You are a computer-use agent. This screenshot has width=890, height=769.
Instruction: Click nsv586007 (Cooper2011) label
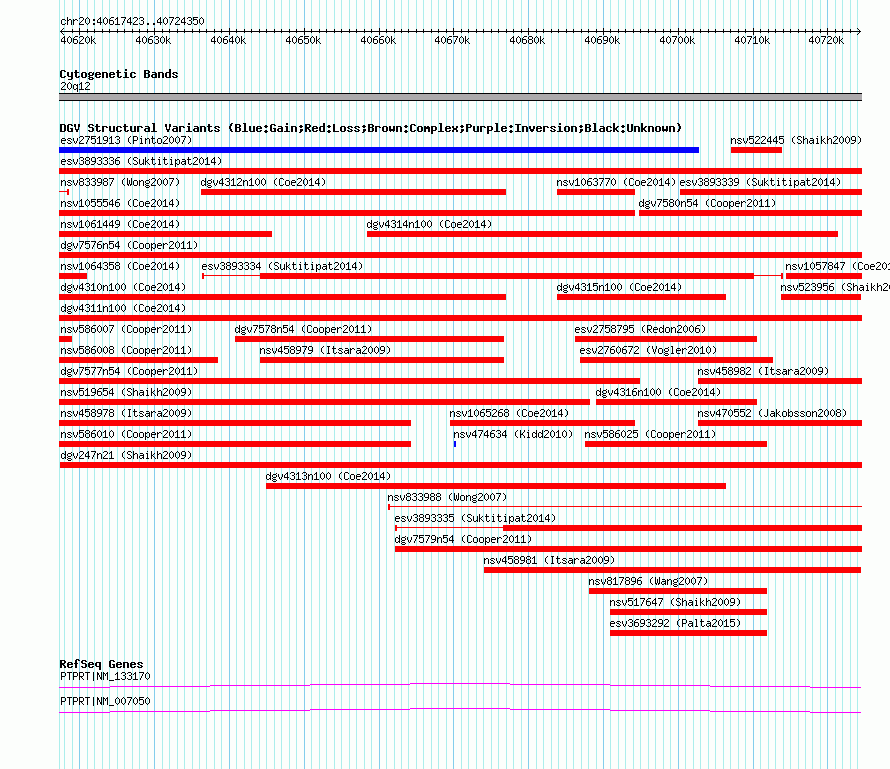(126, 329)
